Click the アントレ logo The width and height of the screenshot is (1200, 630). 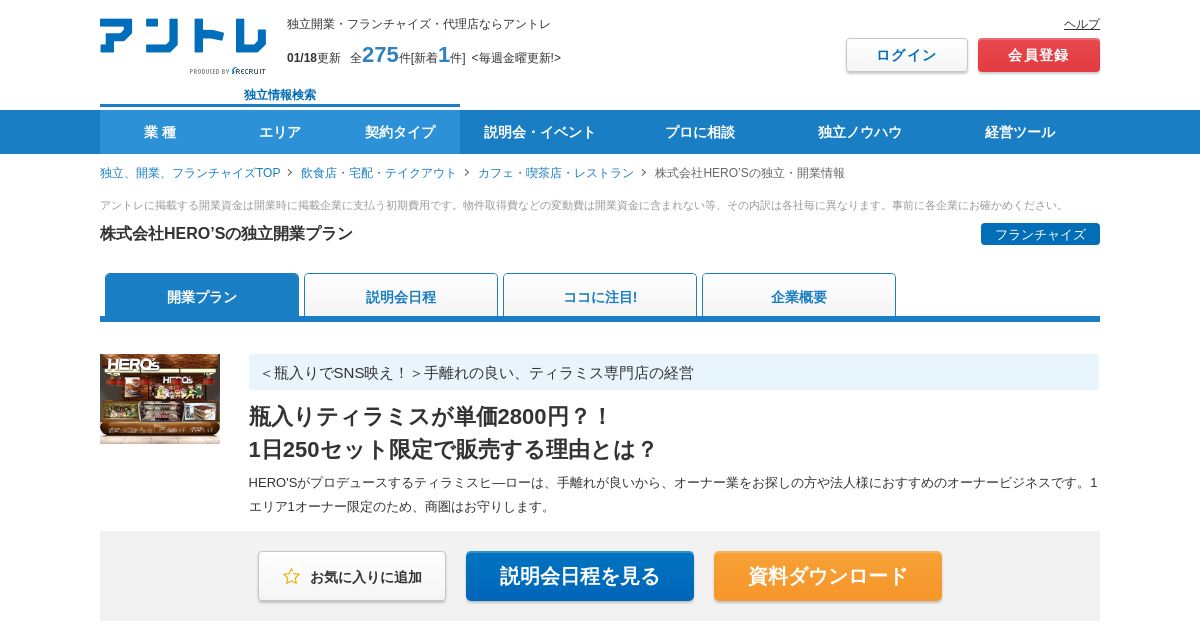click(183, 46)
